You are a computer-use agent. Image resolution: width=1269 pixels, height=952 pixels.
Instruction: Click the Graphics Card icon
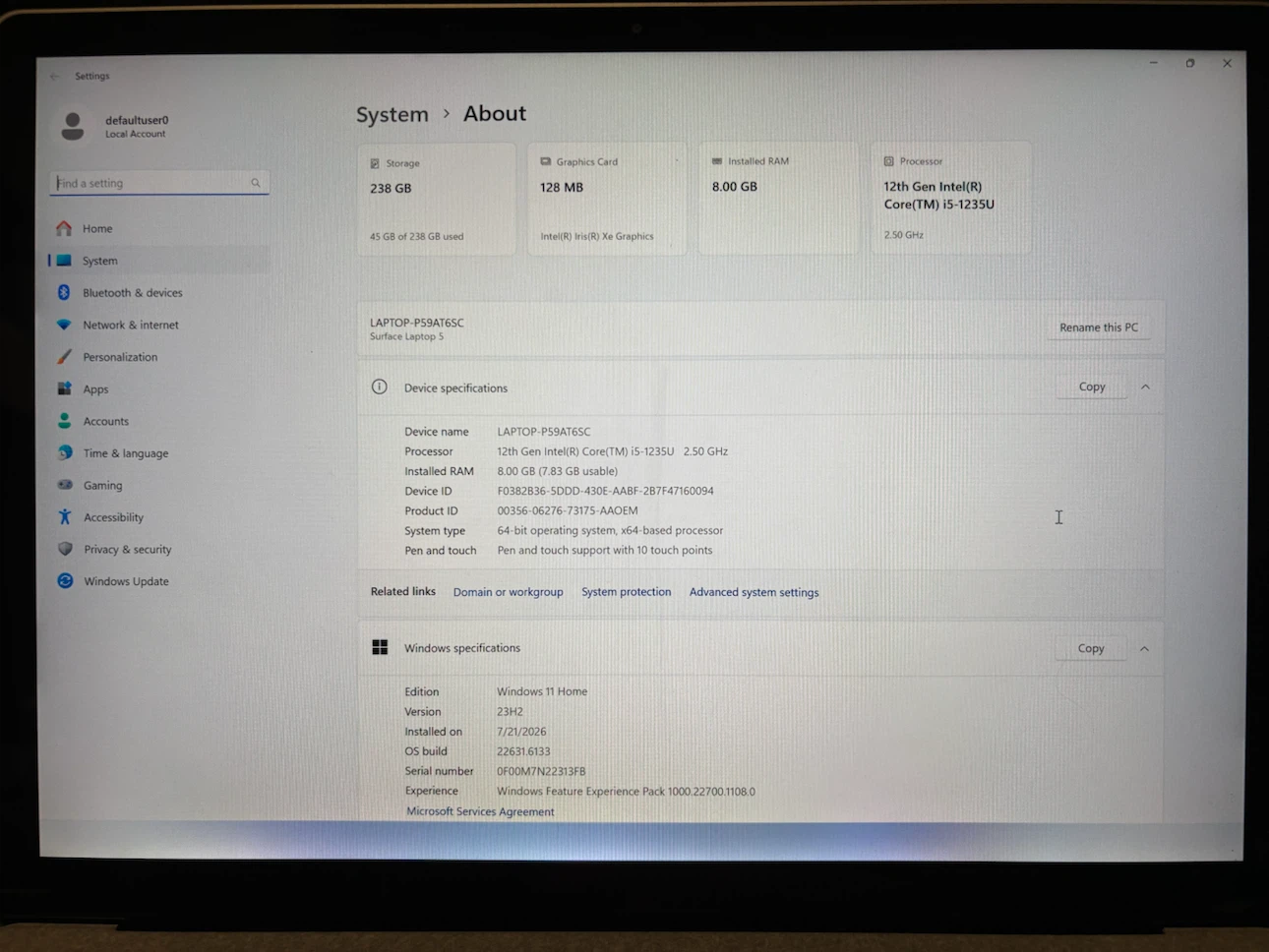click(x=545, y=161)
